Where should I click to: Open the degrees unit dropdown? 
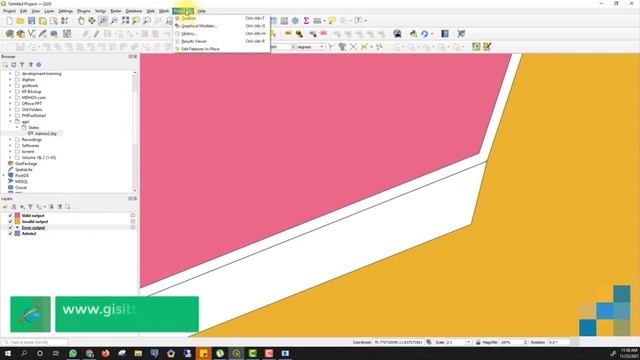tap(311, 47)
